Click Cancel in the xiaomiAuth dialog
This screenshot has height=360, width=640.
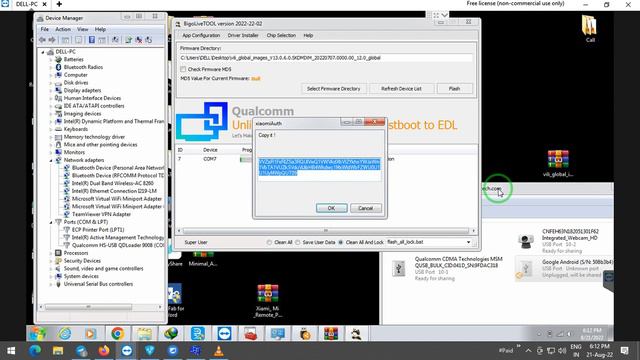pos(365,208)
